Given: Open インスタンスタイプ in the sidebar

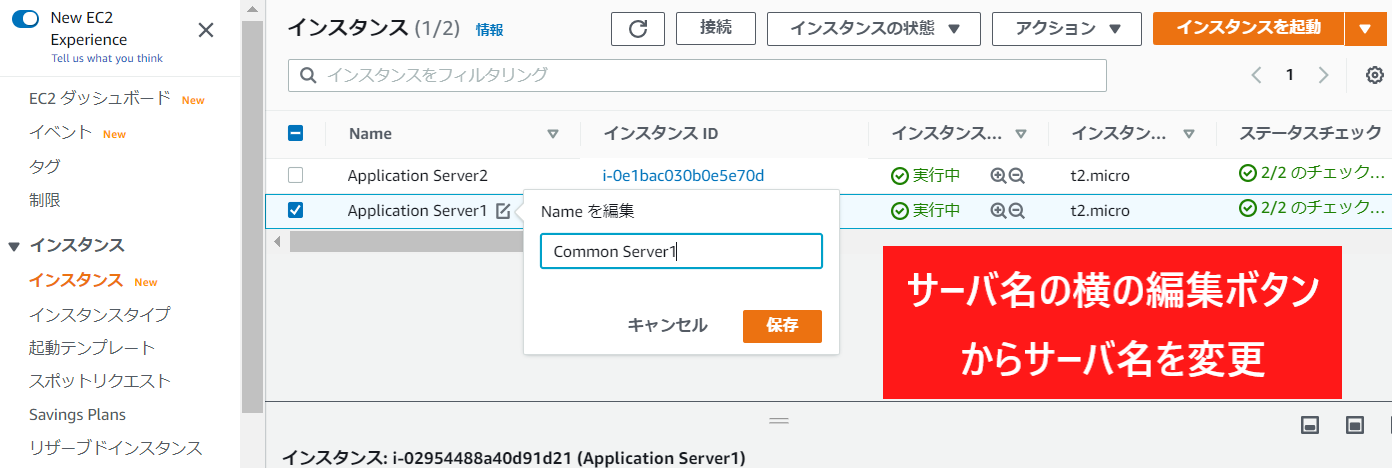Looking at the screenshot, I should [x=99, y=314].
